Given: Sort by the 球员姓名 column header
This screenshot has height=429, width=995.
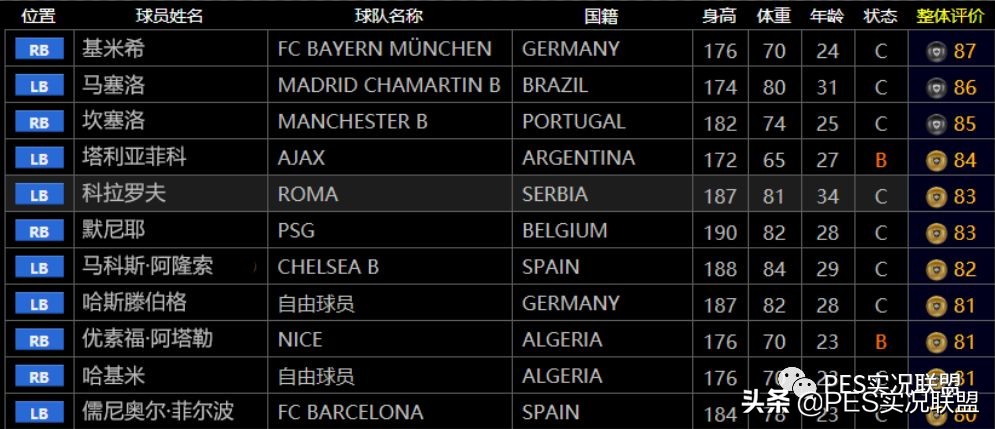Looking at the screenshot, I should tap(169, 16).
